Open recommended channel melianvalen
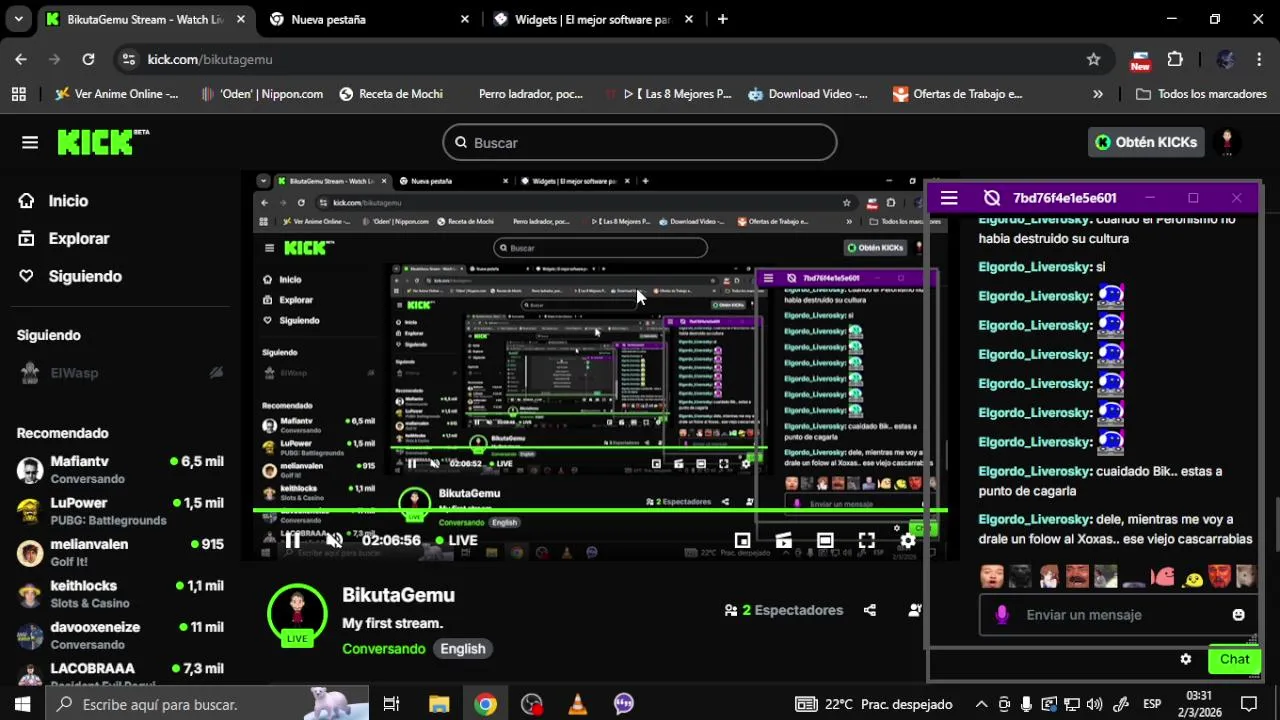This screenshot has height=720, width=1280. click(120, 553)
